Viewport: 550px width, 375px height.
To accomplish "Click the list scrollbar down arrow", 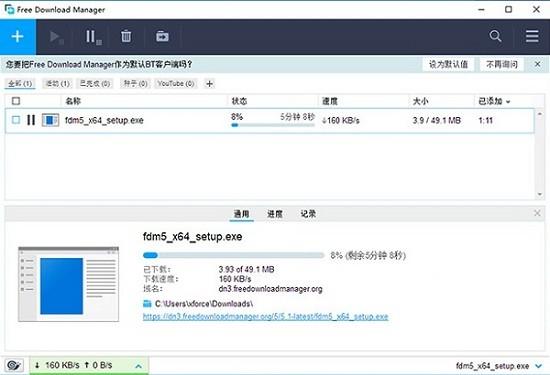I will [x=539, y=194].
